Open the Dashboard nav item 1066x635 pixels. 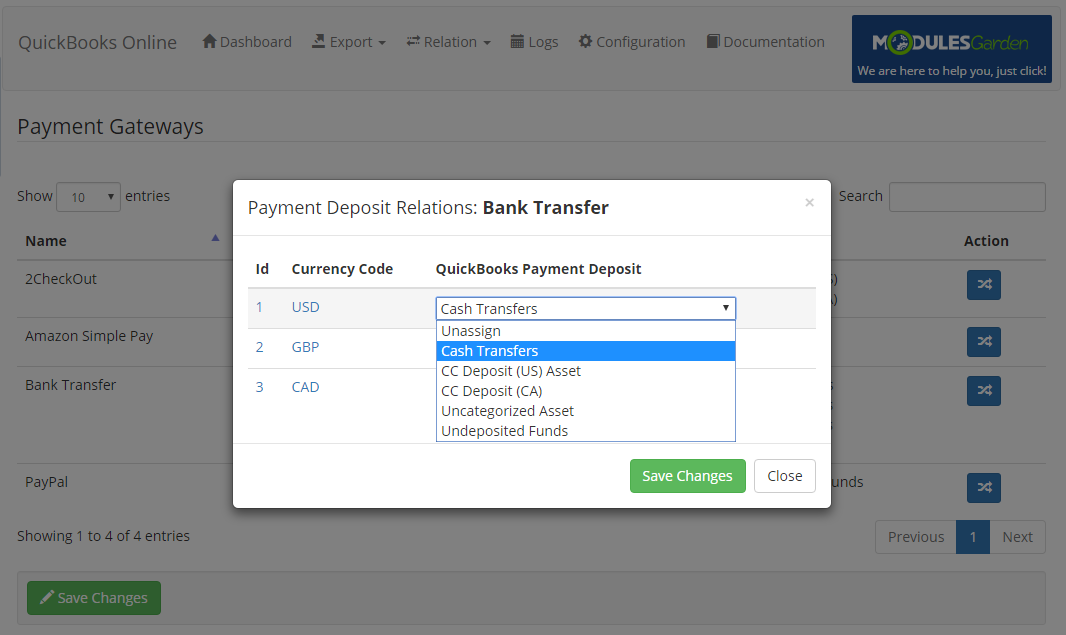[247, 42]
